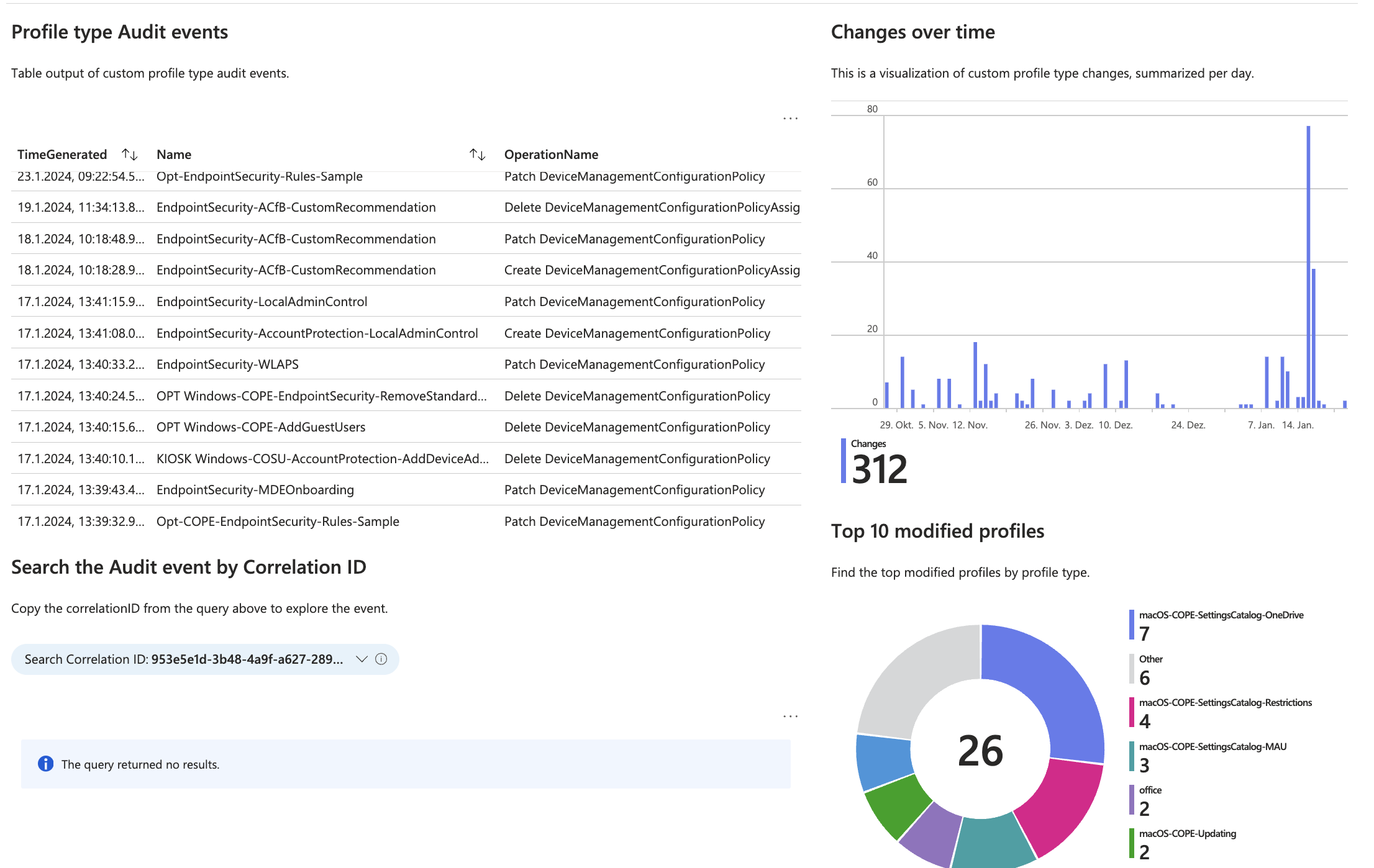
Task: Open ellipsis menu above query results
Action: 790,716
